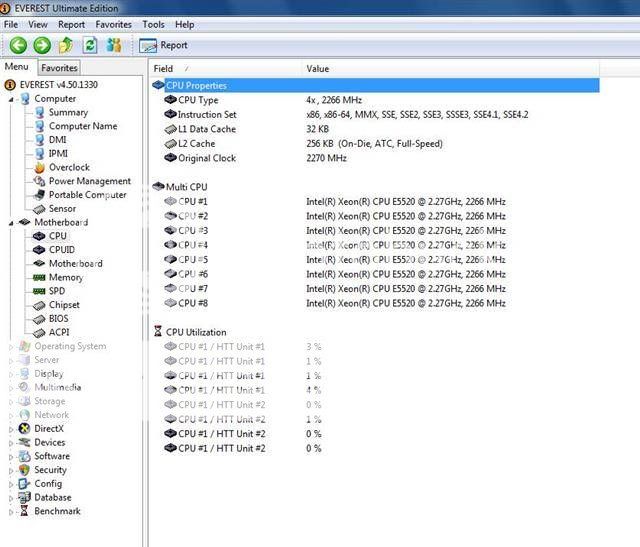This screenshot has width=640, height=547.
Task: Expand the Benchmark node
Action: coord(11,512)
